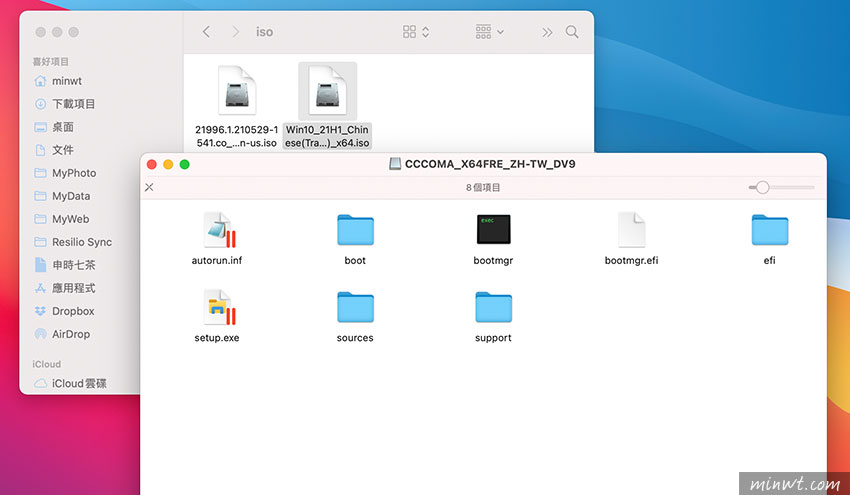Open the boot folder
This screenshot has width=850, height=495.
click(x=355, y=230)
